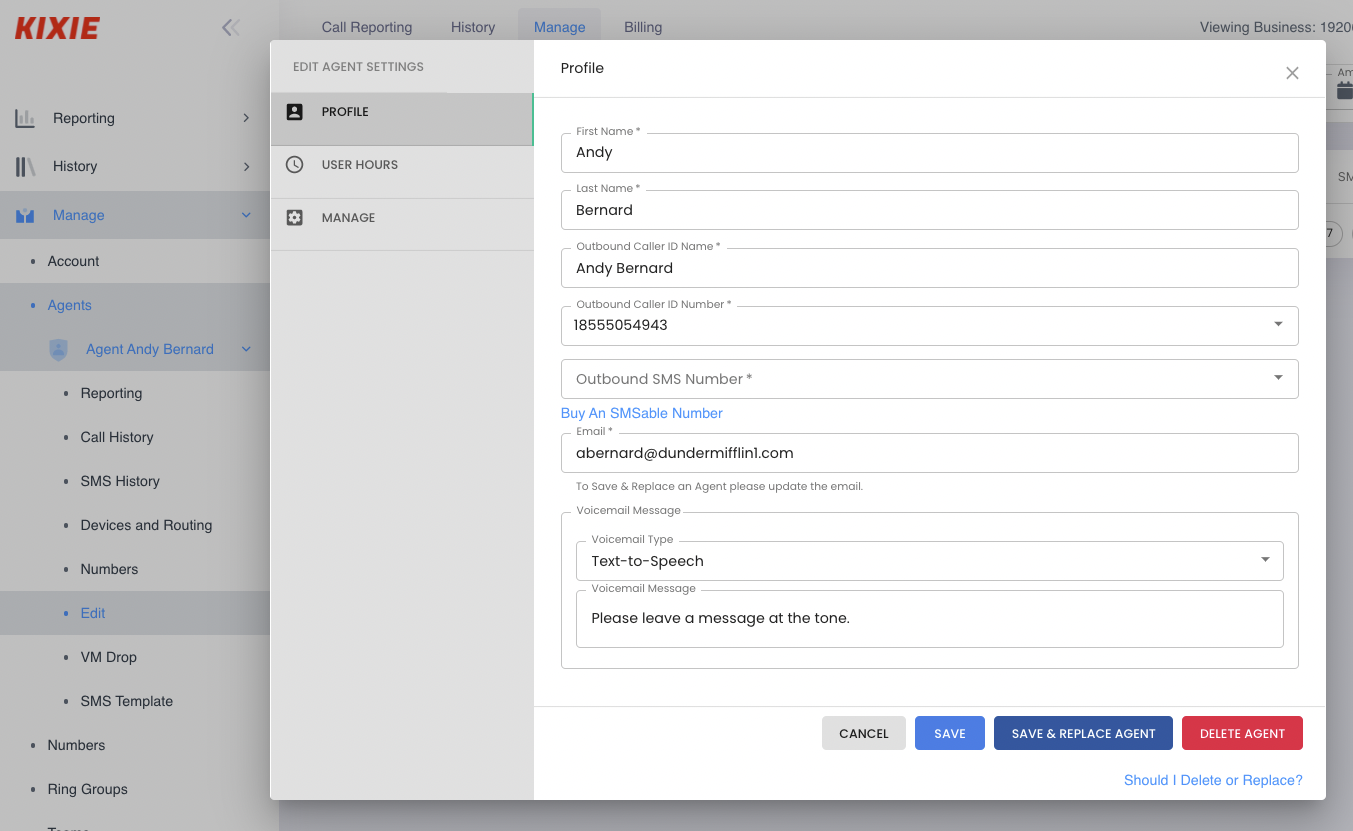1353x831 pixels.
Task: Collapse Agent Andy Bernard submenu
Action: (x=246, y=349)
